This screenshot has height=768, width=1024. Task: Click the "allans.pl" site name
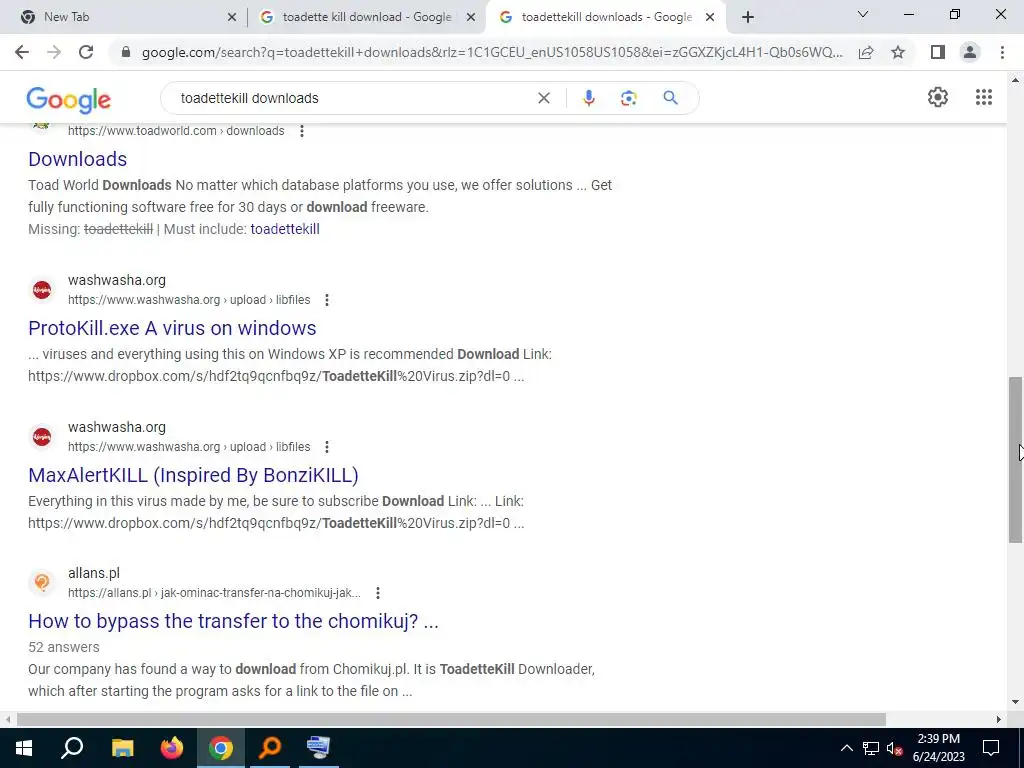94,573
